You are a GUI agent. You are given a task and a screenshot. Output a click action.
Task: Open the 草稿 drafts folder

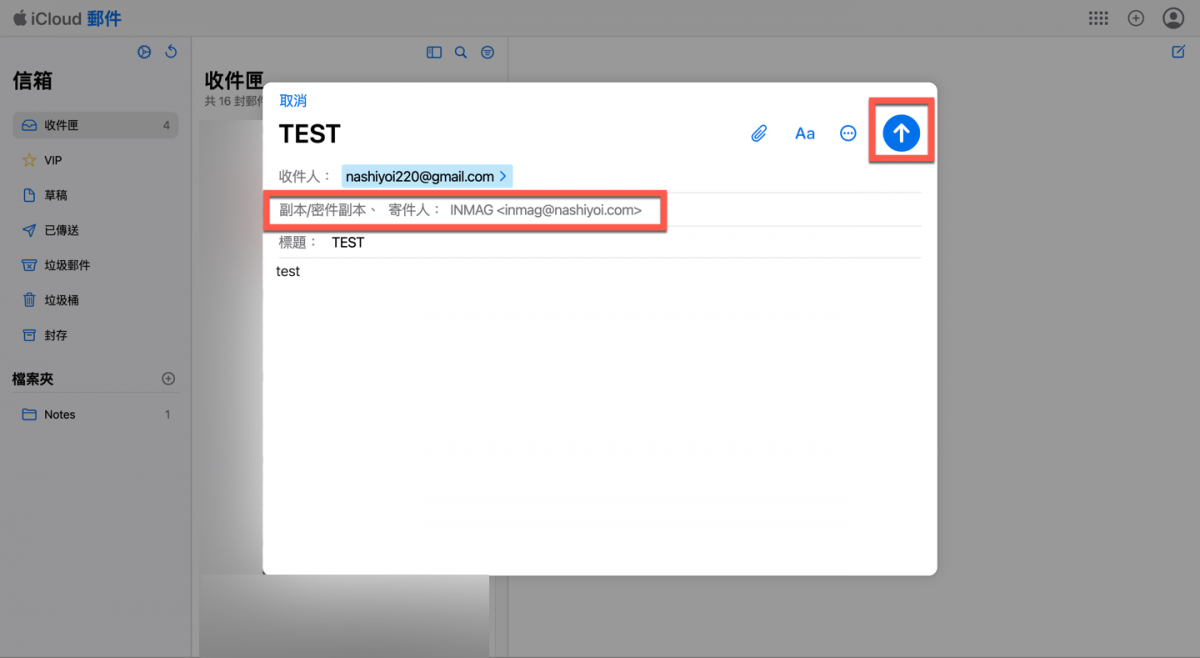pos(95,195)
